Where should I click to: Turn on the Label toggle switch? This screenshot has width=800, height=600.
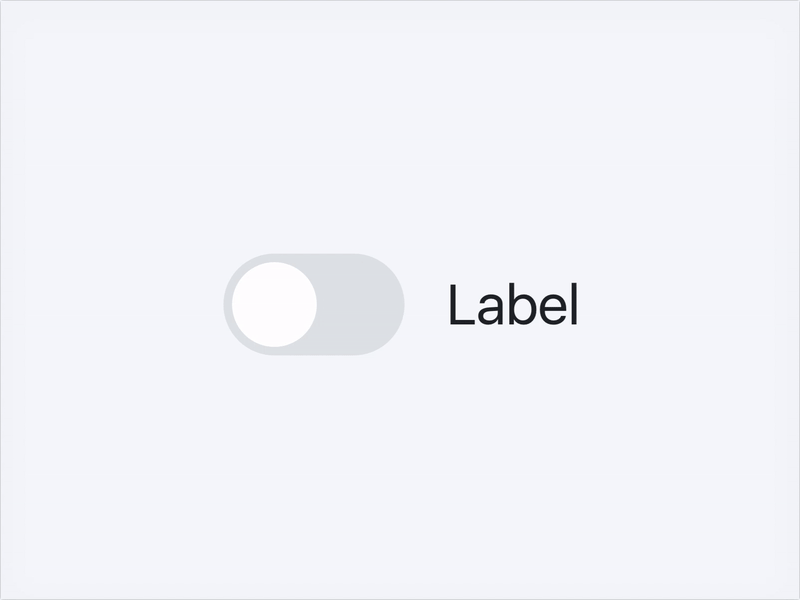click(x=314, y=305)
